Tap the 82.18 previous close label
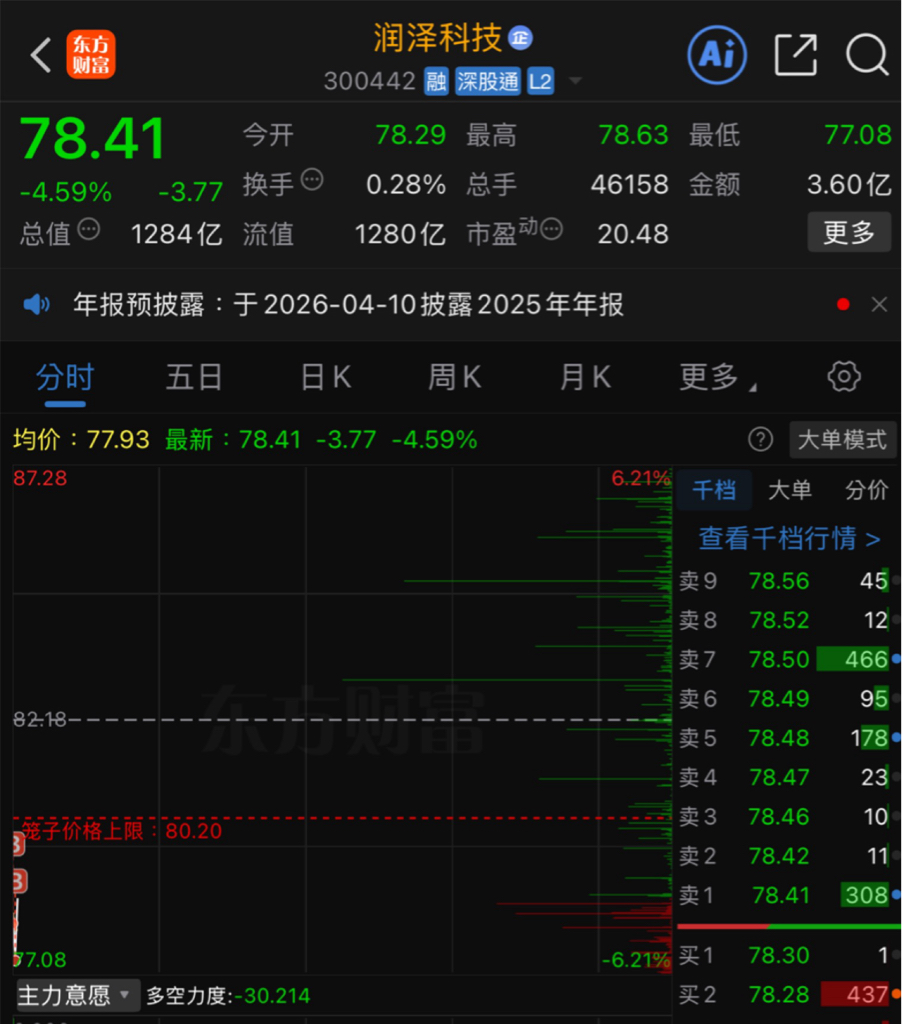902x1024 pixels. (40, 719)
